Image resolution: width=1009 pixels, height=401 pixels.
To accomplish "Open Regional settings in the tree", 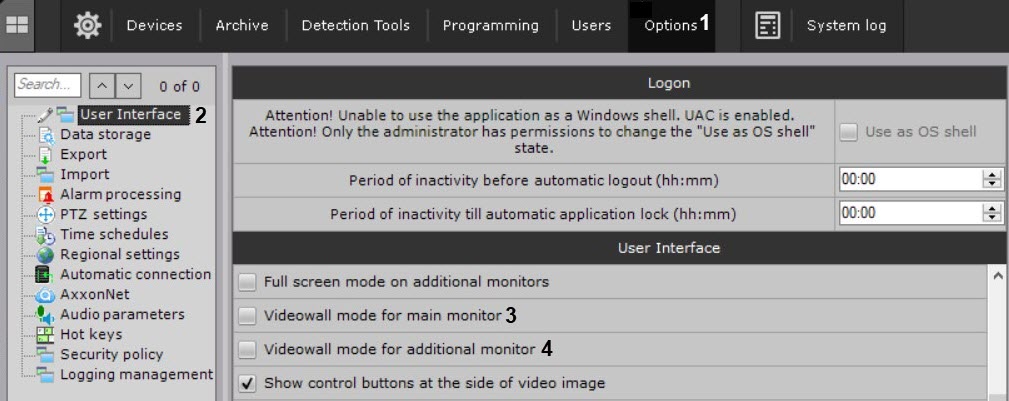I will (x=120, y=254).
